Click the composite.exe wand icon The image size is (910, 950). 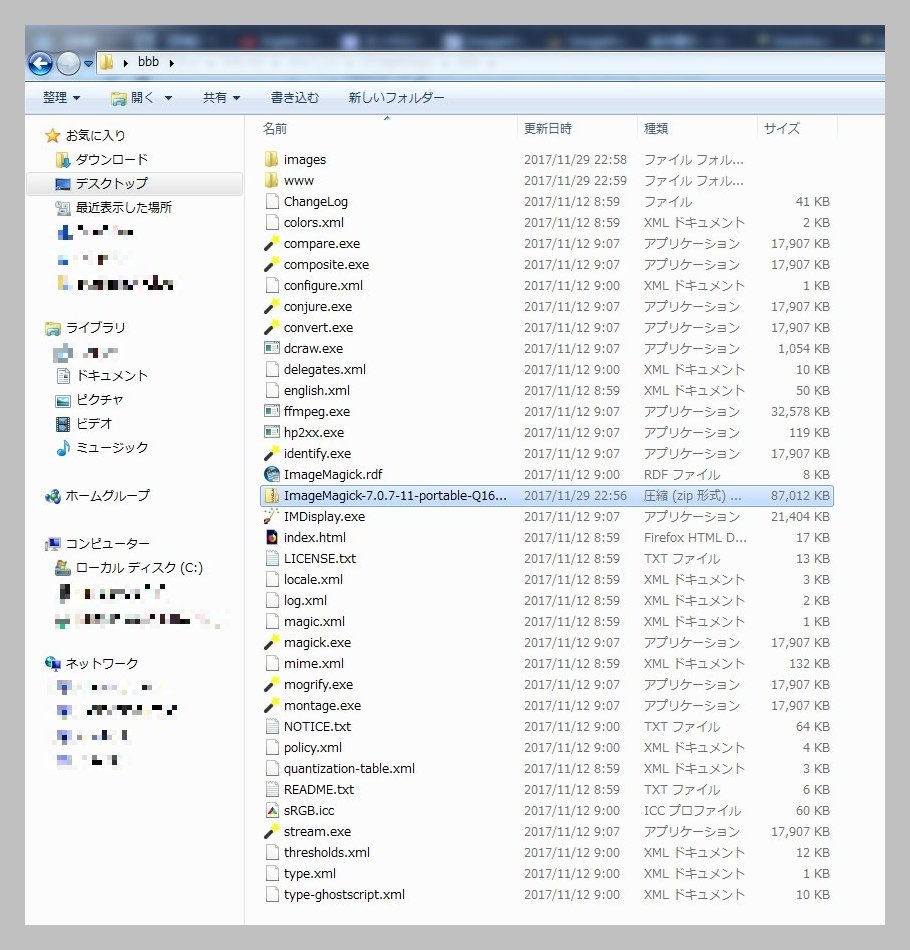[x=271, y=265]
